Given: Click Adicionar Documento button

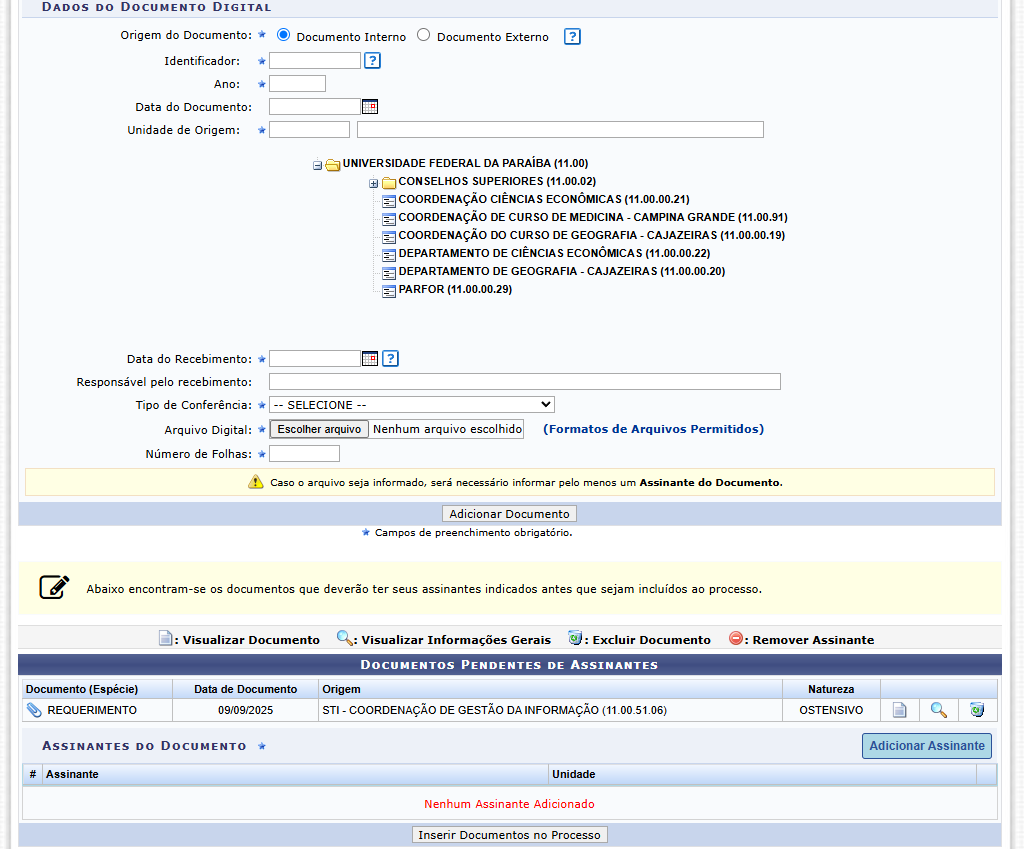Looking at the screenshot, I should point(509,514).
